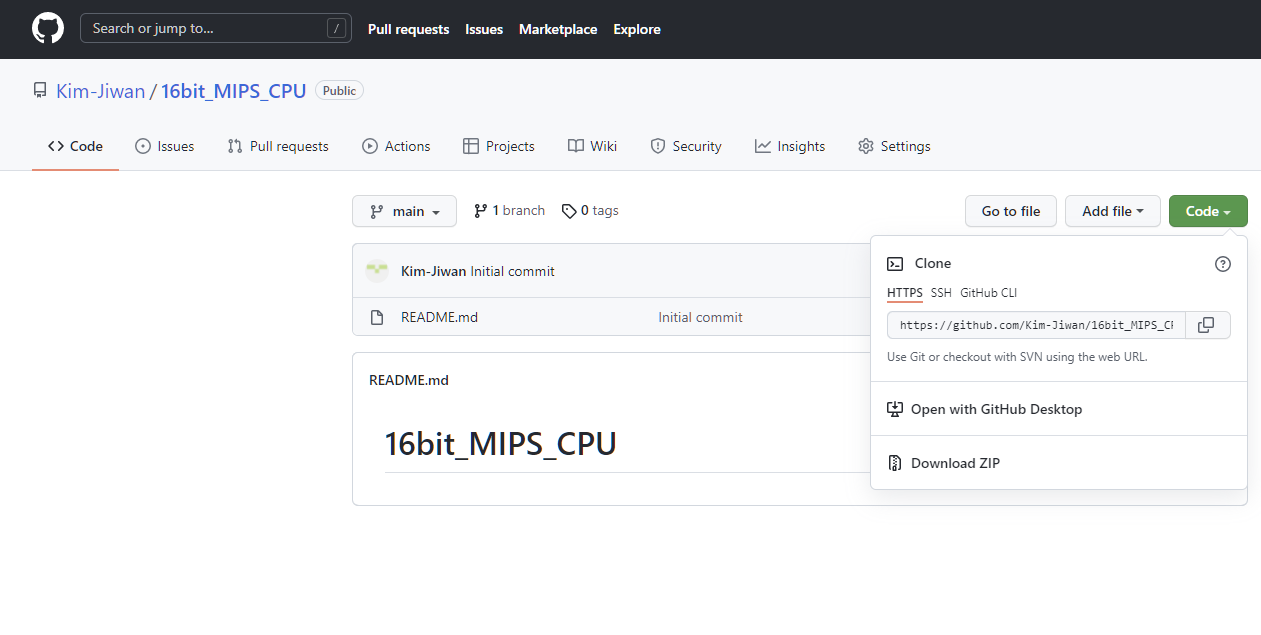Open Kim-Jiwan avatar in commit row
The width and height of the screenshot is (1261, 635).
click(x=377, y=271)
